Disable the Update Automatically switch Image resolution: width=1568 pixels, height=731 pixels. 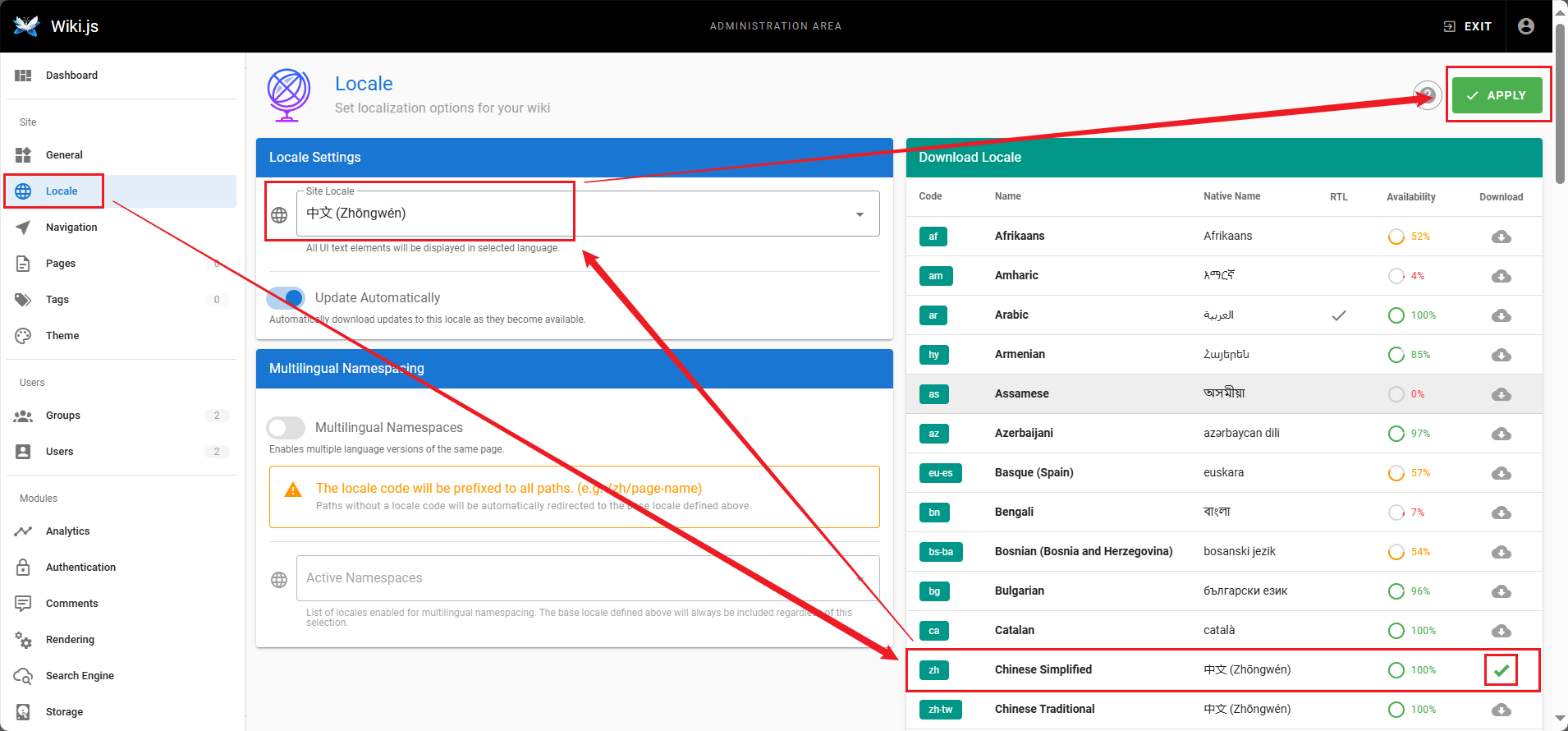[x=286, y=298]
